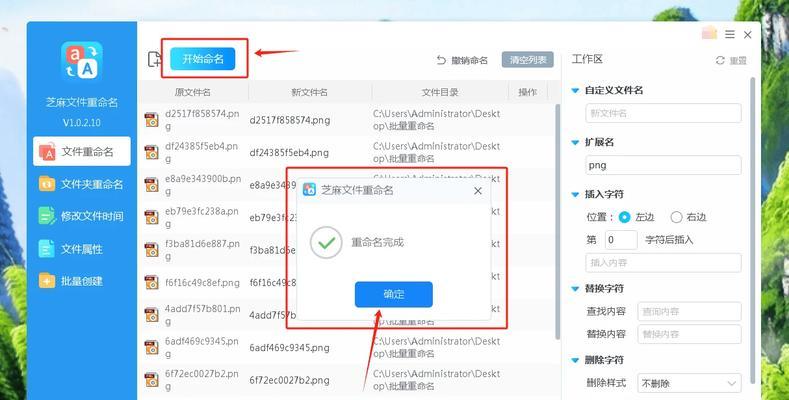Viewport: 789px width, 400px height.
Task: Open 修改文件时间 in sidebar
Action: [82, 216]
